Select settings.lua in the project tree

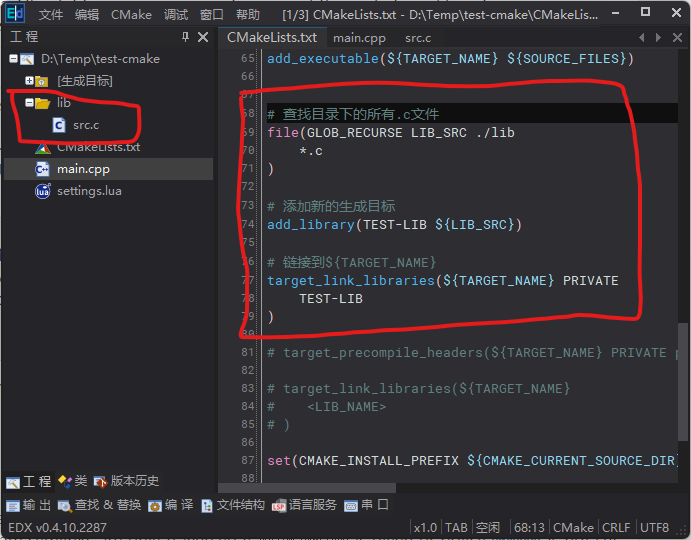point(89,191)
